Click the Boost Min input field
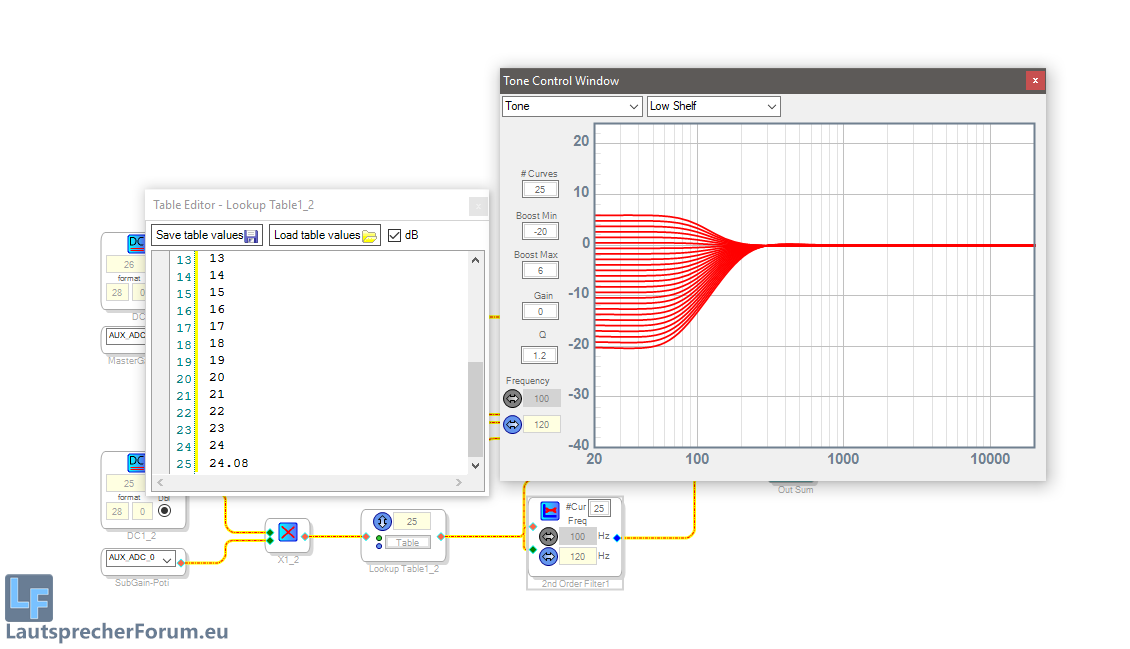Viewport: 1130px width, 649px height. 540,231
